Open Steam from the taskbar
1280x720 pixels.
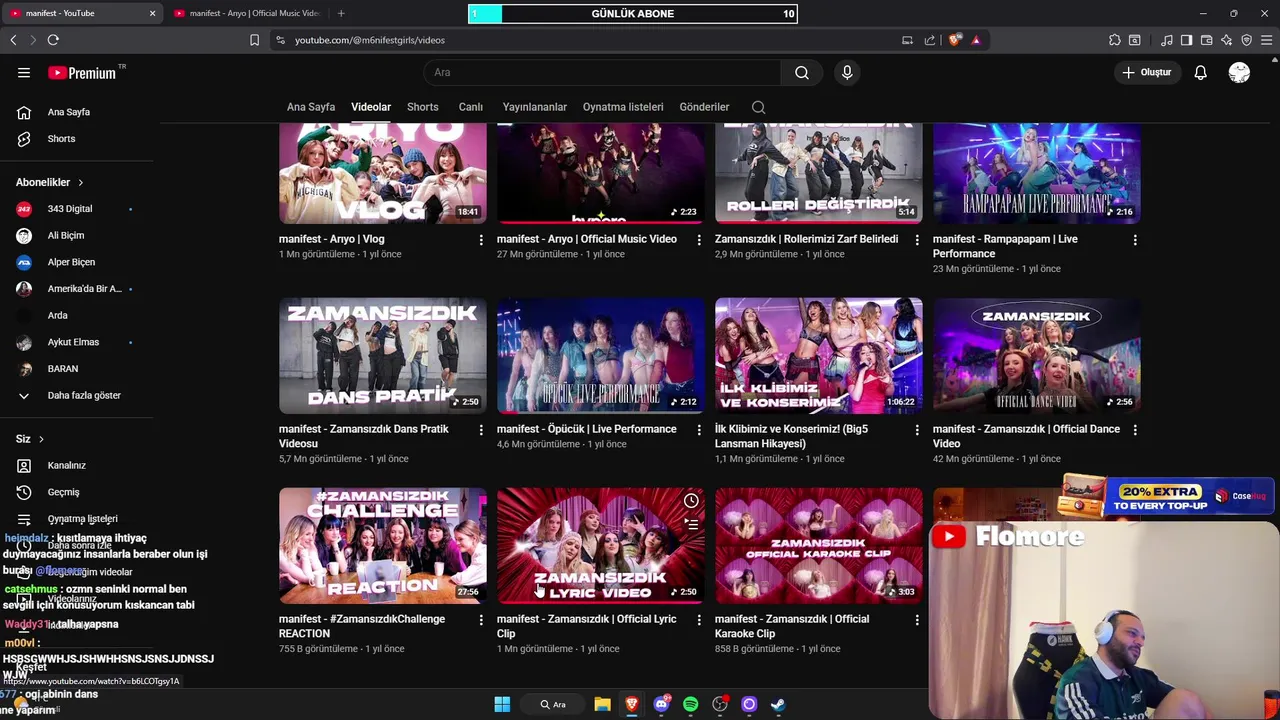(x=778, y=704)
